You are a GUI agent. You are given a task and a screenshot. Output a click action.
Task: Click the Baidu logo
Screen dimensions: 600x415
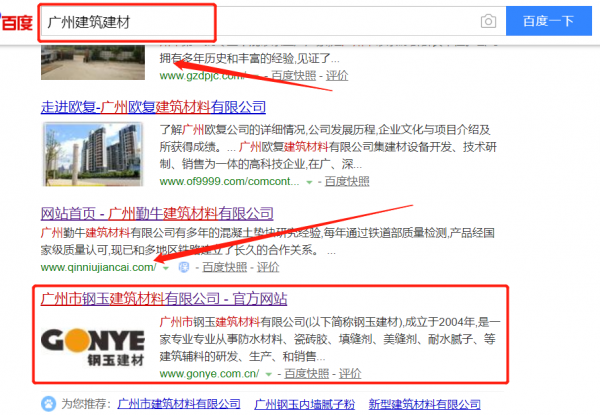coord(16,21)
